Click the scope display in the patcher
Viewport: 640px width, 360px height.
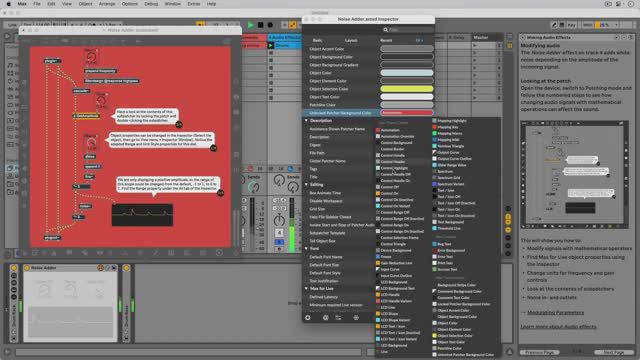(x=142, y=215)
